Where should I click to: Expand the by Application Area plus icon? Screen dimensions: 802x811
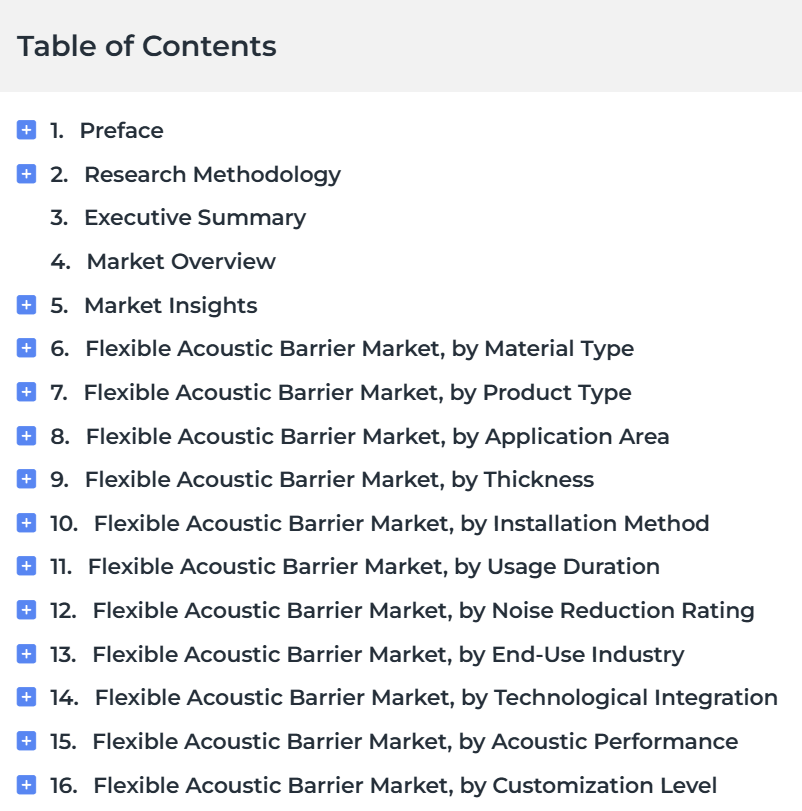point(26,436)
